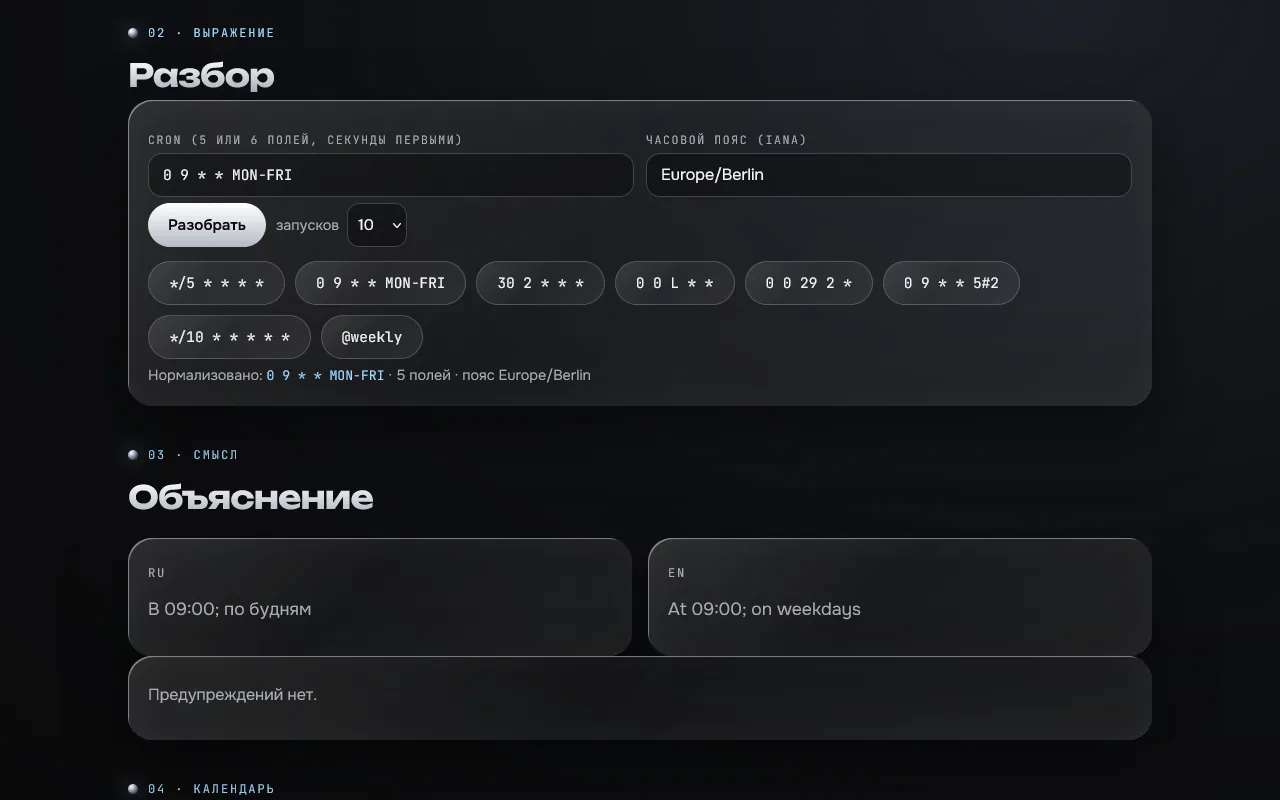Image resolution: width=1280 pixels, height=800 pixels.
Task: Click the Объяснение section heading
Action: 251,498
